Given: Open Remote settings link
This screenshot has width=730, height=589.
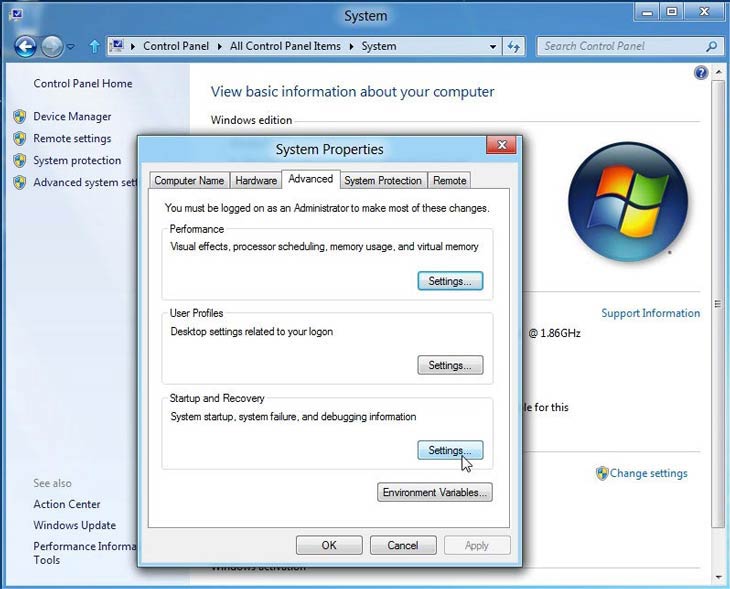Looking at the screenshot, I should [x=72, y=138].
